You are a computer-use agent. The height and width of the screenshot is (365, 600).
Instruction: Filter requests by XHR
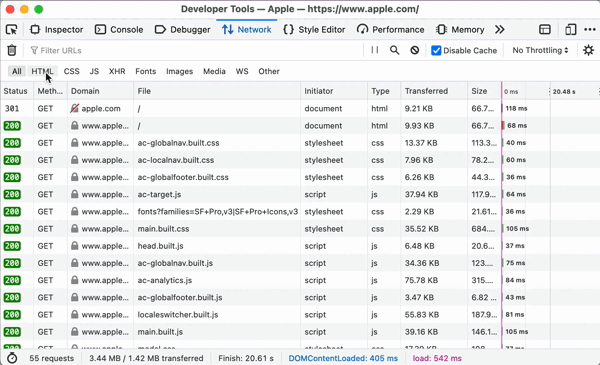(117, 71)
